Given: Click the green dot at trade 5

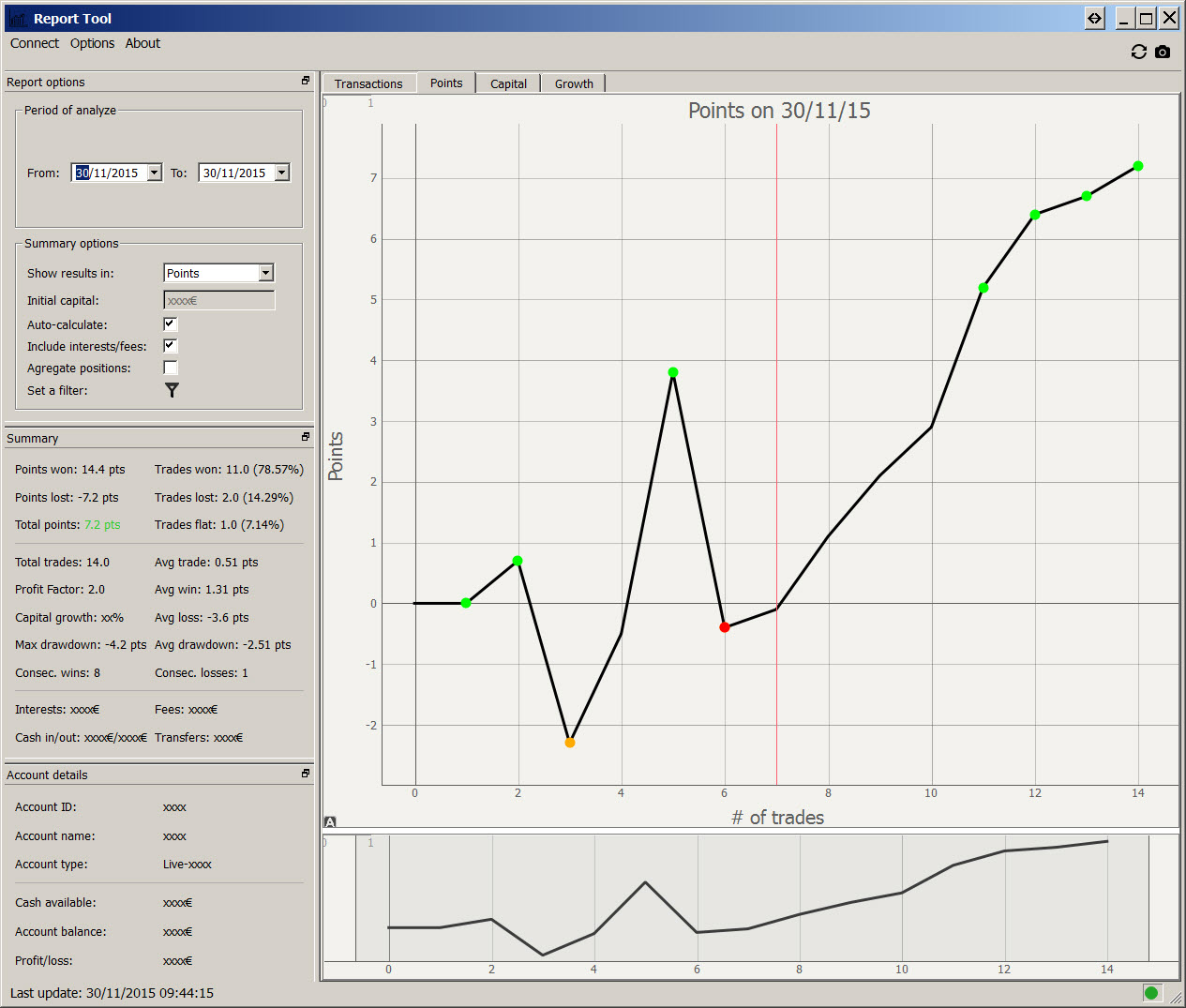Looking at the screenshot, I should pos(673,372).
